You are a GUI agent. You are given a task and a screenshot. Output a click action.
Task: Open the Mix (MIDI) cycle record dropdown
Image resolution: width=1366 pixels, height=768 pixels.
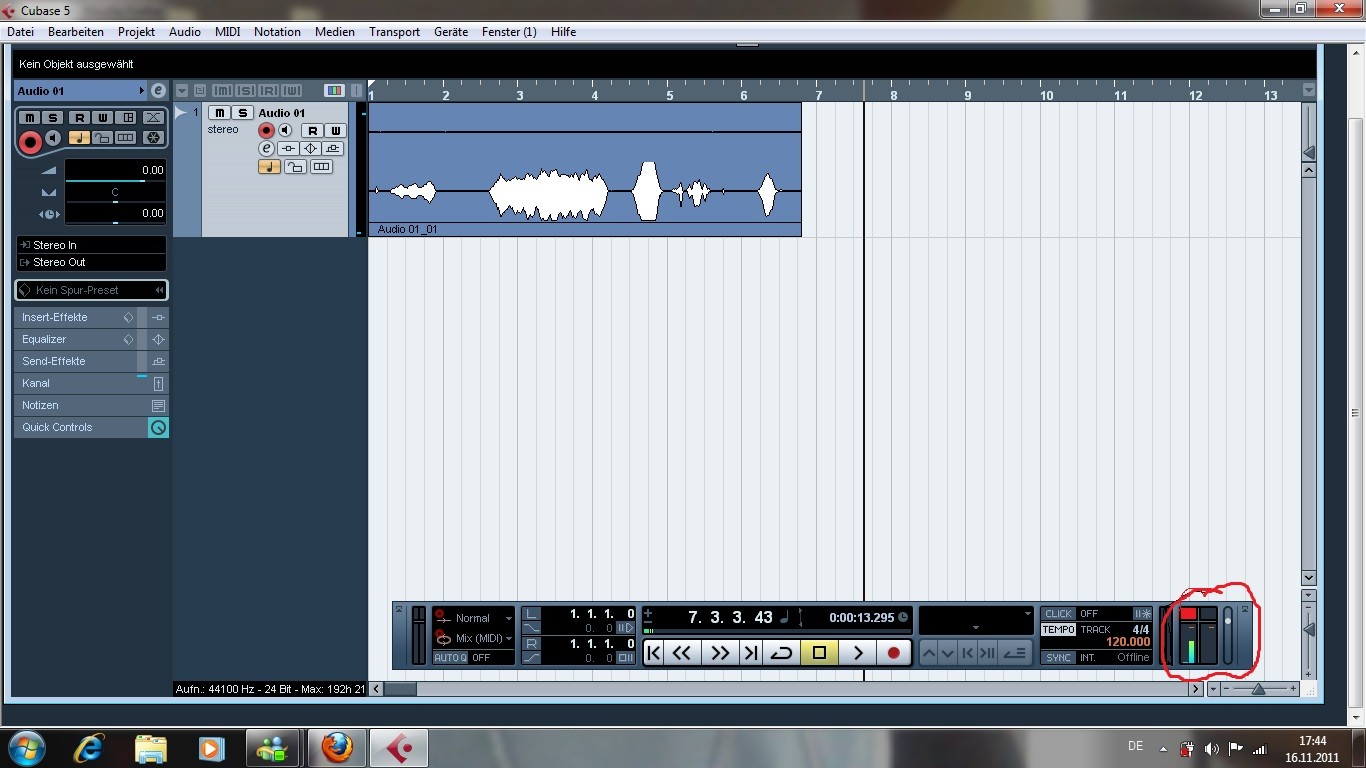(474, 638)
